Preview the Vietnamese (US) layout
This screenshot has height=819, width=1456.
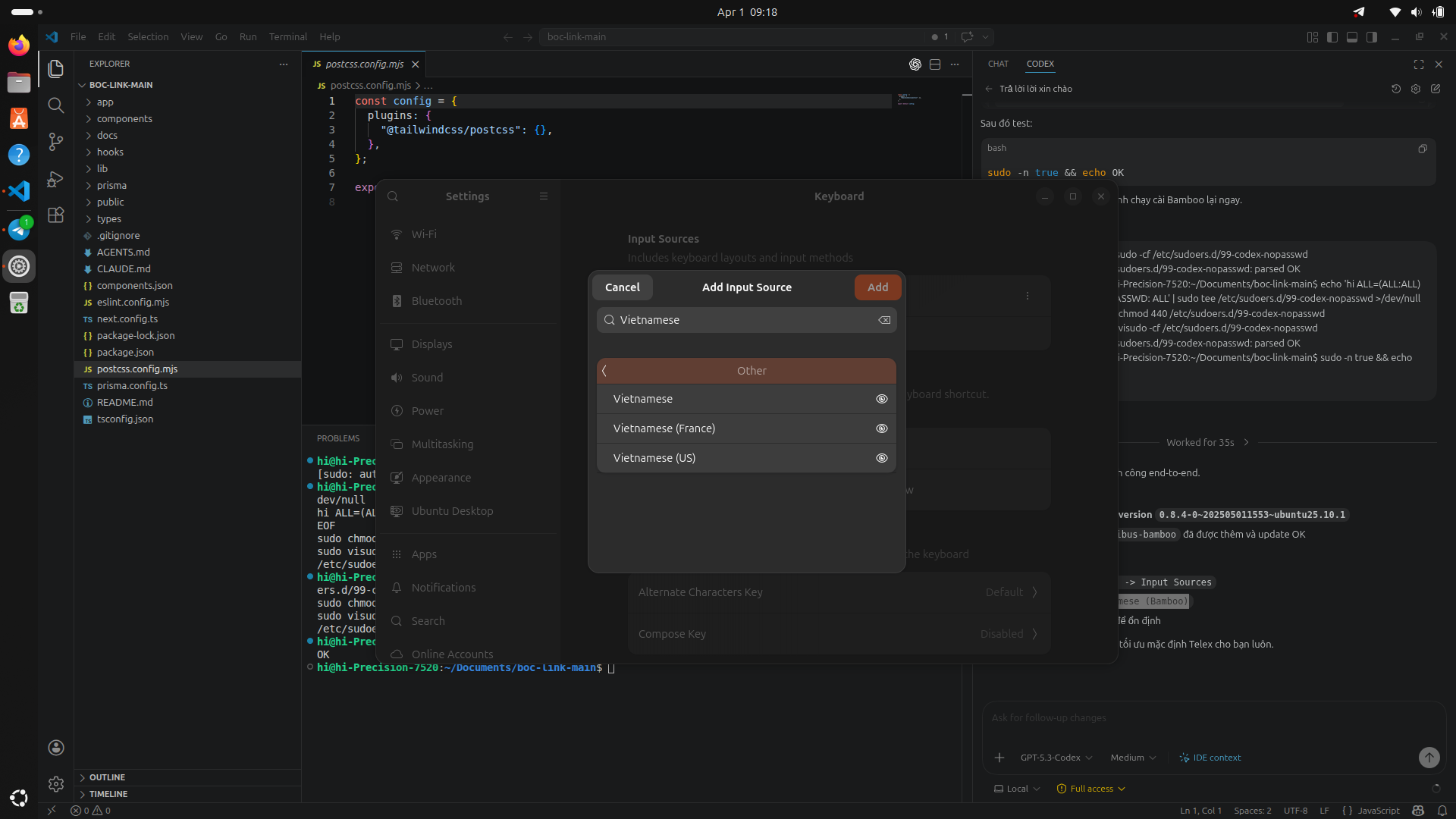click(x=881, y=458)
